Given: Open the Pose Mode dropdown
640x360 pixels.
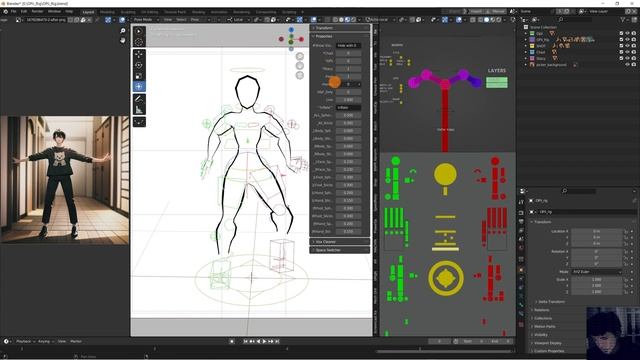Looking at the screenshot, I should 145,20.
